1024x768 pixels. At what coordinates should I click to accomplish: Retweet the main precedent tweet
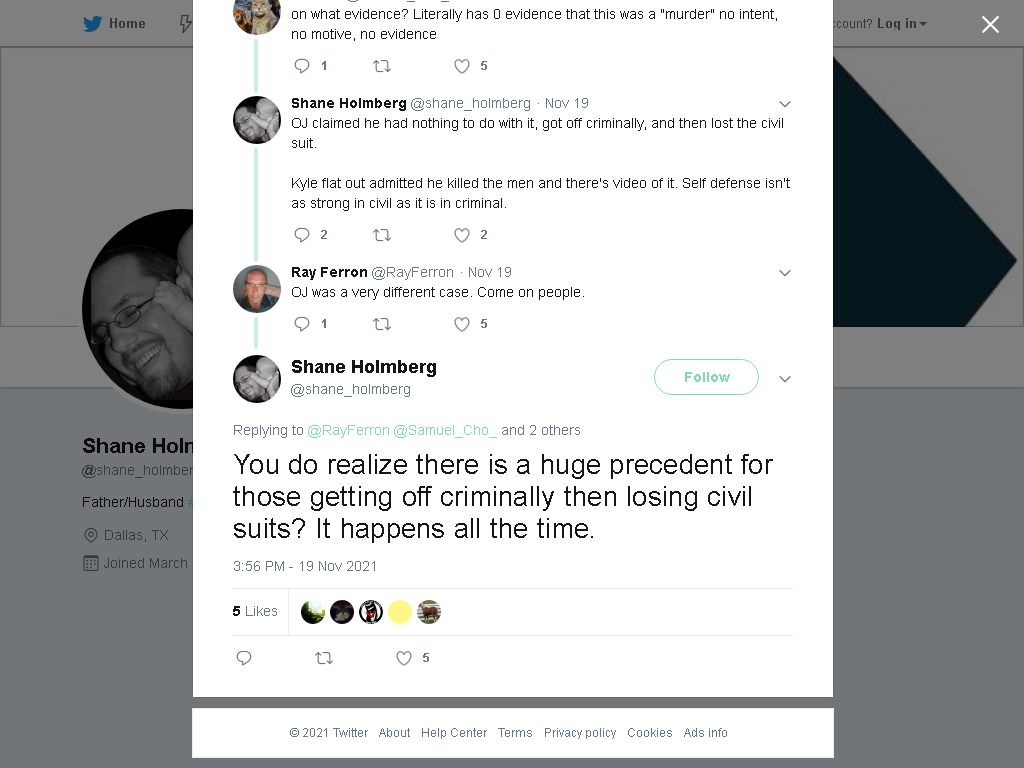coord(324,658)
